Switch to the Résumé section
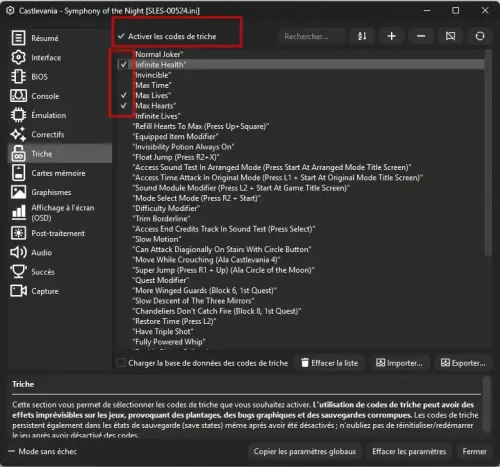The width and height of the screenshot is (500, 467). pos(60,38)
